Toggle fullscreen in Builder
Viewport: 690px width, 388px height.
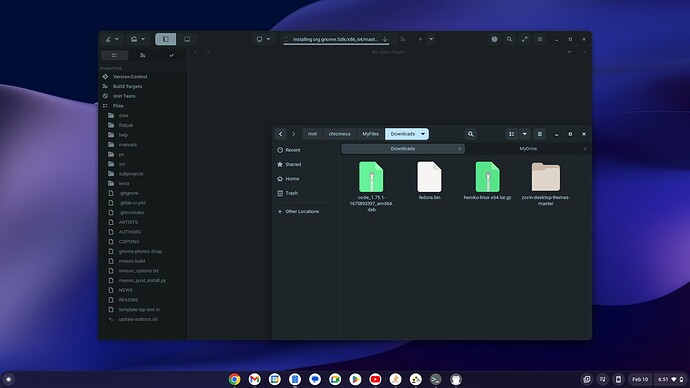525,39
